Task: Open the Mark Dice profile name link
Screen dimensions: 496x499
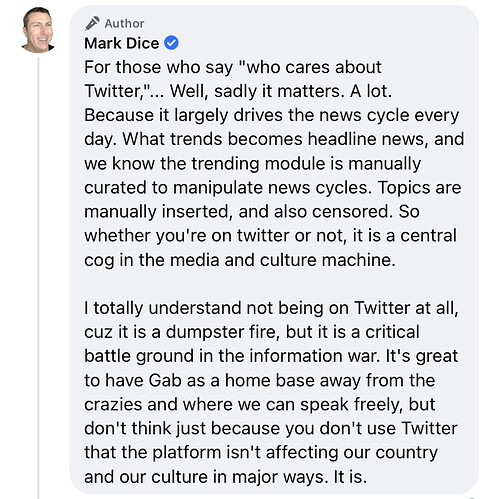Action: [122, 43]
